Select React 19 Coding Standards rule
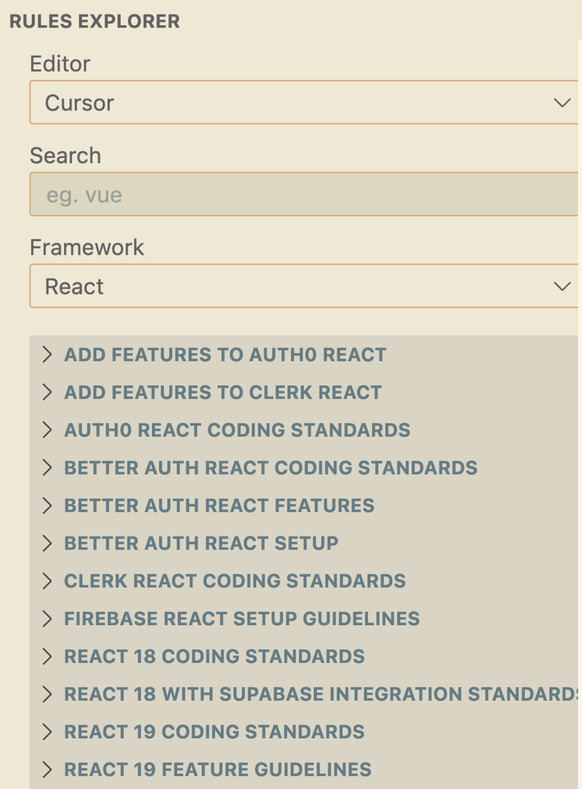The width and height of the screenshot is (582, 789). [x=214, y=732]
